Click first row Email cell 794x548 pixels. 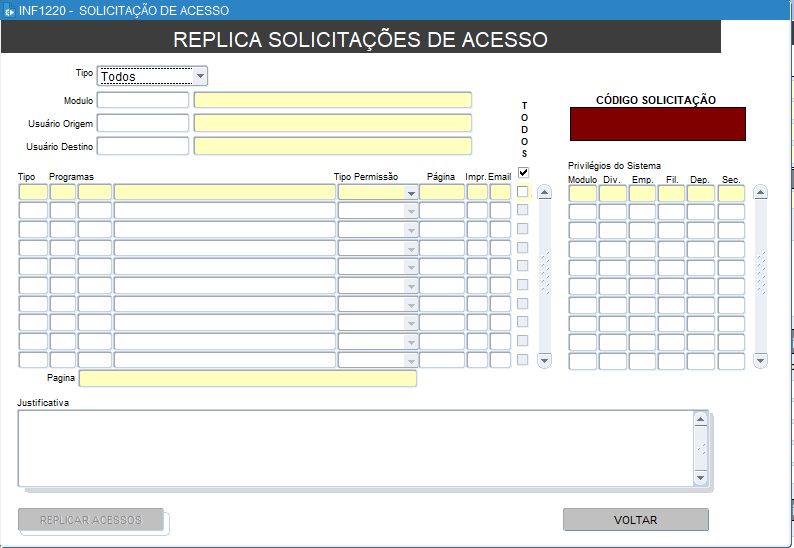coord(500,192)
